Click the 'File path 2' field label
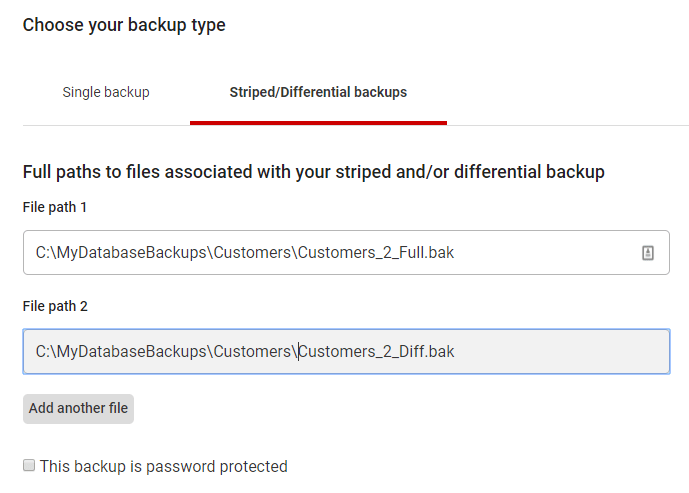Image resolution: width=689 pixels, height=493 pixels. coord(55,306)
